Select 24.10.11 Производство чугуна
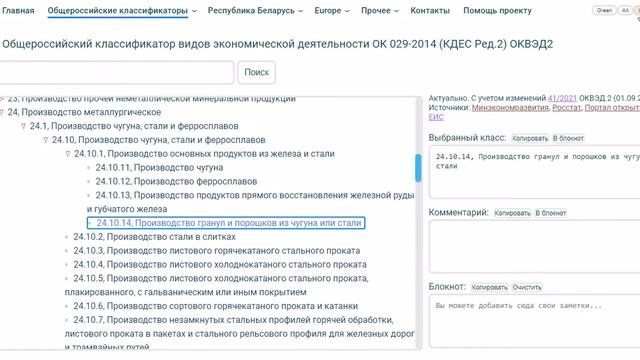Image resolution: width=640 pixels, height=360 pixels. click(x=159, y=168)
